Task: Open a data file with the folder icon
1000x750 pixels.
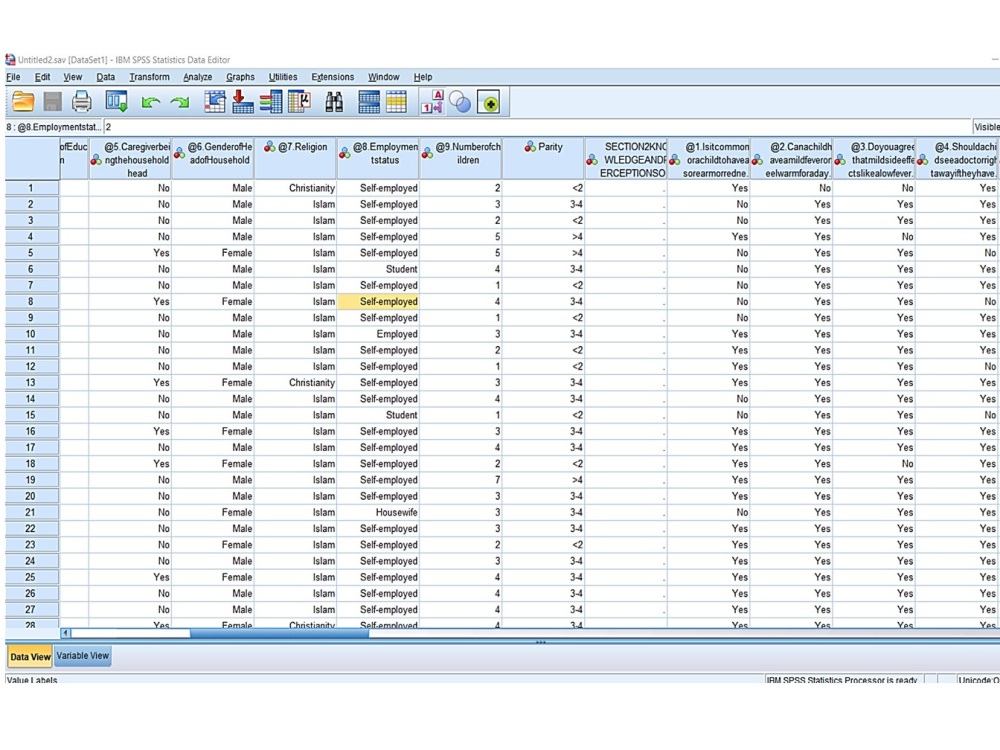Action: [23, 102]
